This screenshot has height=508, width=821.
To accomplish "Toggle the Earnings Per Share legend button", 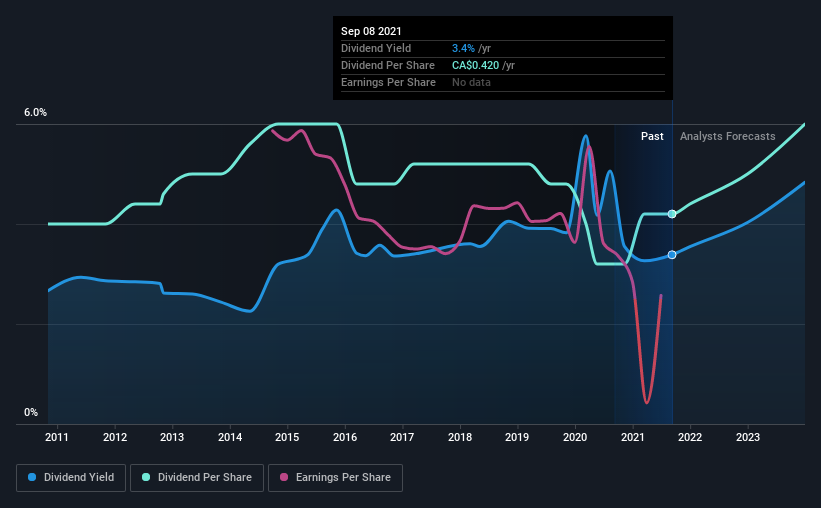I will pyautogui.click(x=335, y=478).
